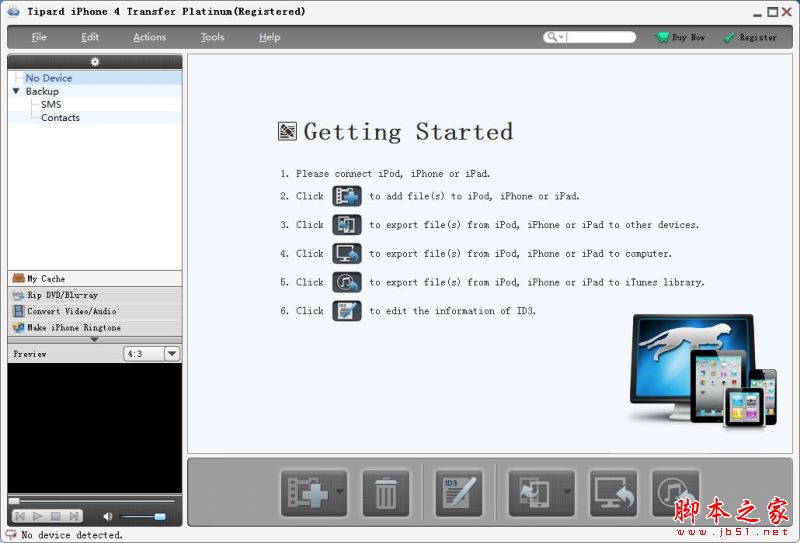Open the Actions menu
This screenshot has height=543, width=800.
click(149, 37)
